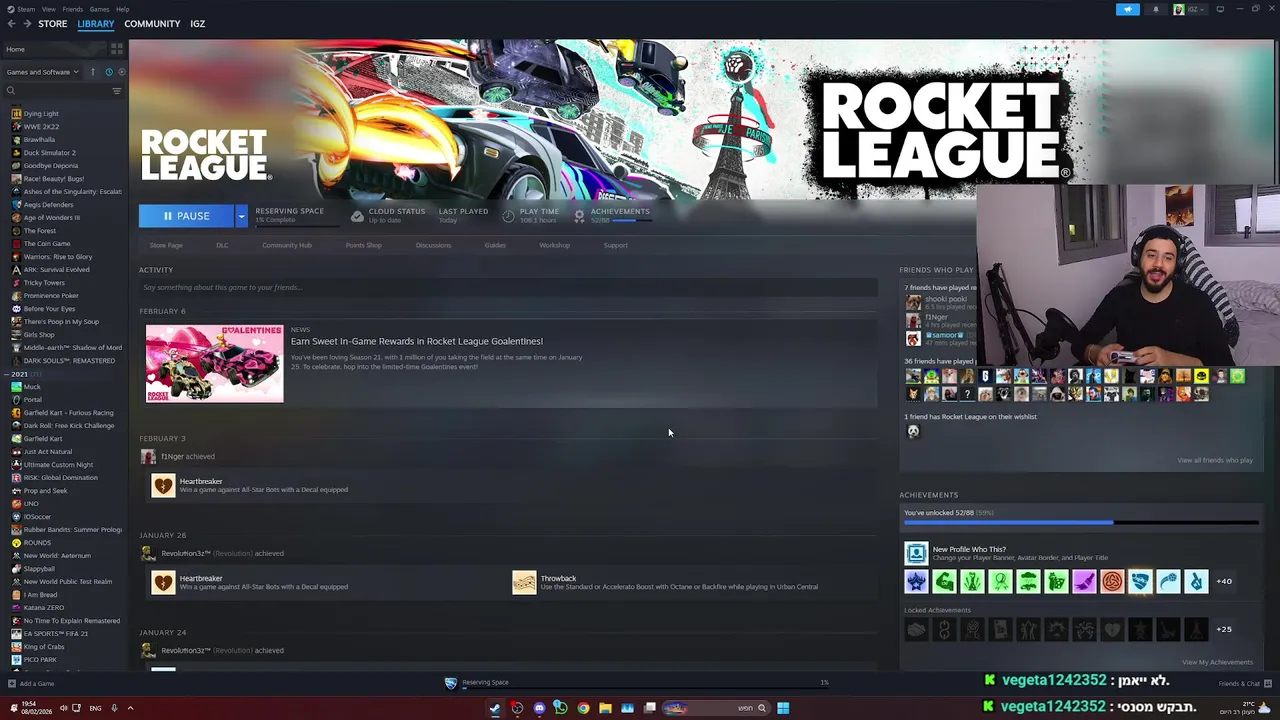Open the Throwback achievement icon
Image resolution: width=1280 pixels, height=720 pixels.
(524, 583)
